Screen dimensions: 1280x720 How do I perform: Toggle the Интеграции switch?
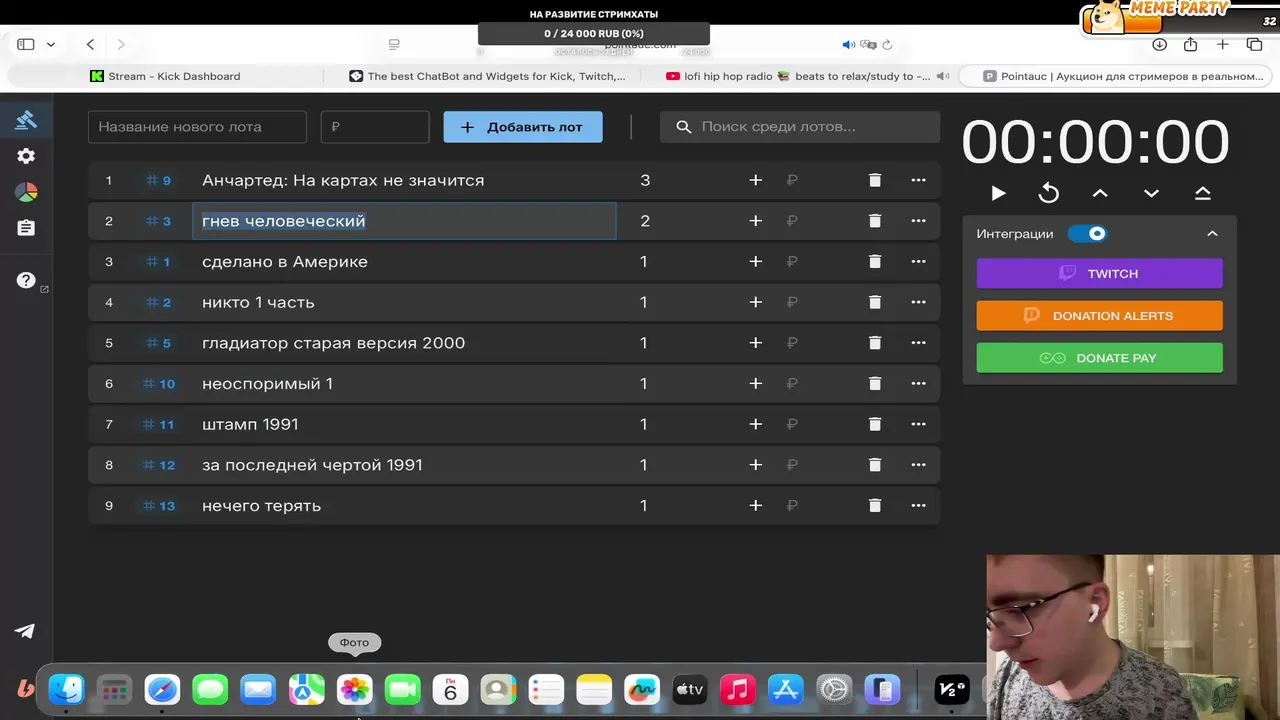tap(1087, 234)
